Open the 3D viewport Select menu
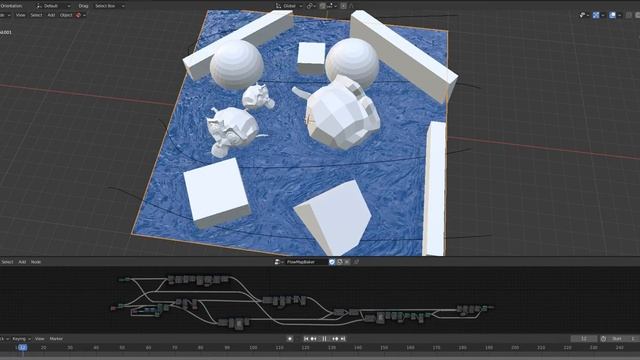This screenshot has height=360, width=640. (36, 15)
